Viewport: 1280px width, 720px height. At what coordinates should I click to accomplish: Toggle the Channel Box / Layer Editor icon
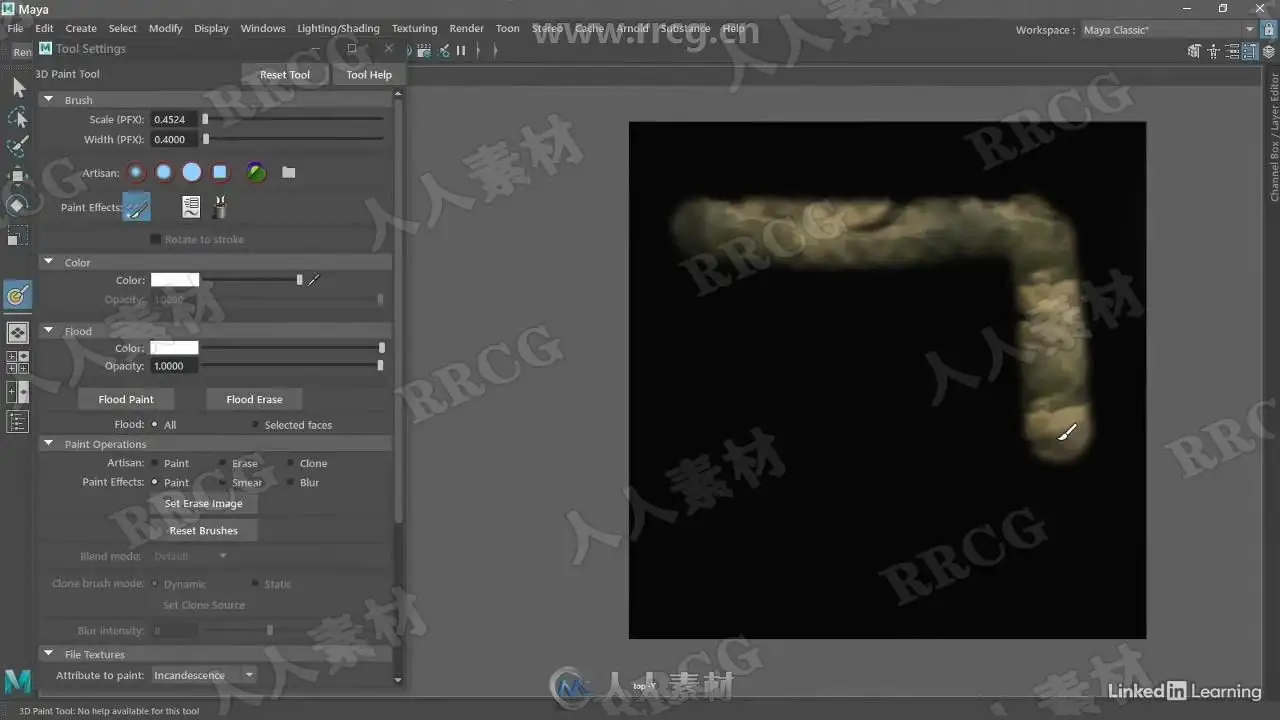tap(1269, 51)
